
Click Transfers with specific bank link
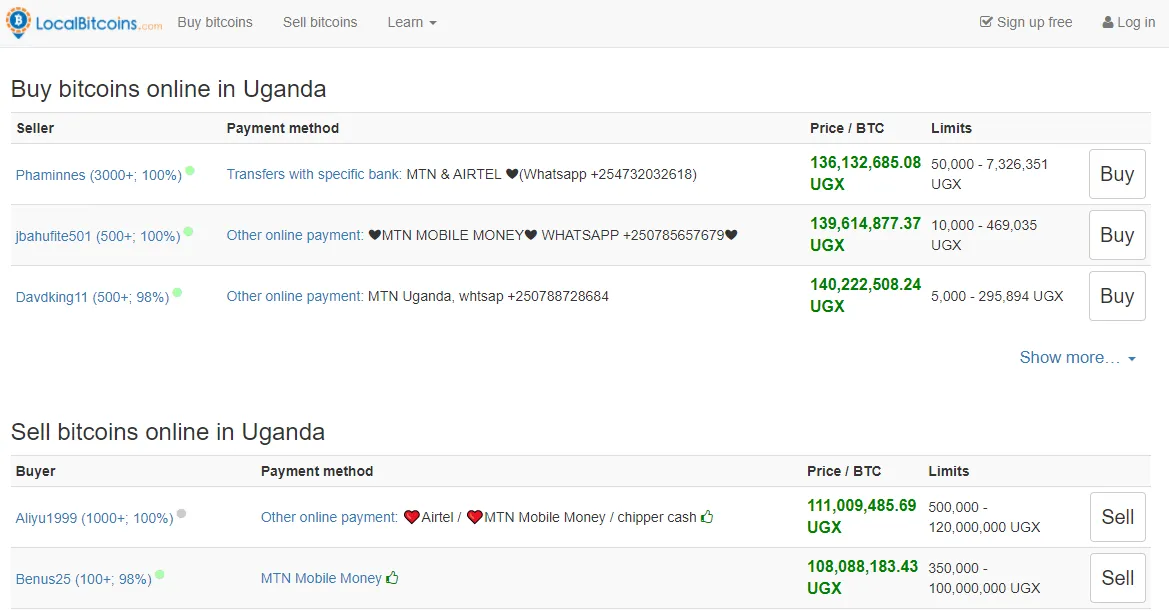pyautogui.click(x=314, y=174)
